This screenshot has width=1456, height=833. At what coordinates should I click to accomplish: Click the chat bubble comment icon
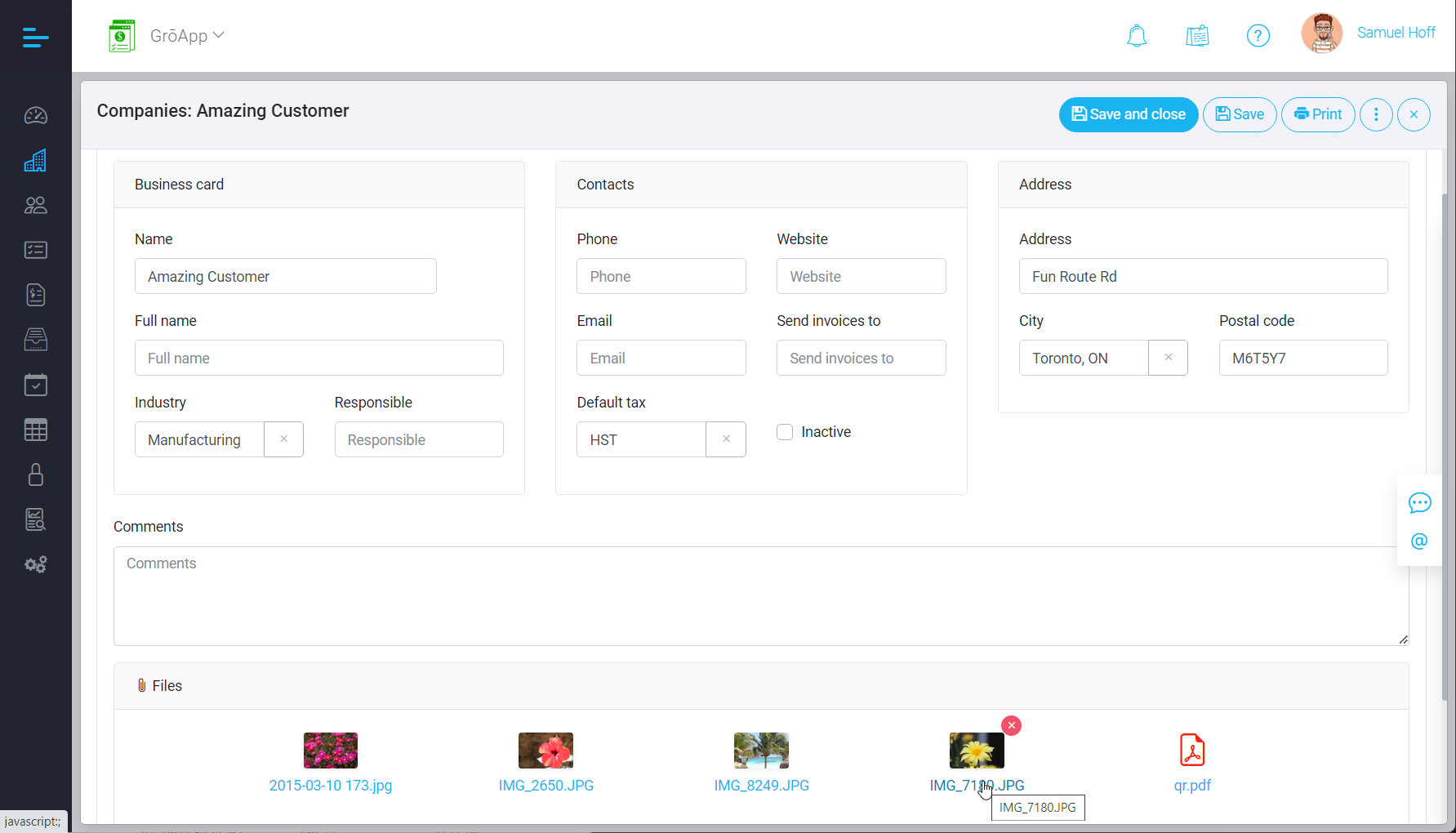point(1419,503)
